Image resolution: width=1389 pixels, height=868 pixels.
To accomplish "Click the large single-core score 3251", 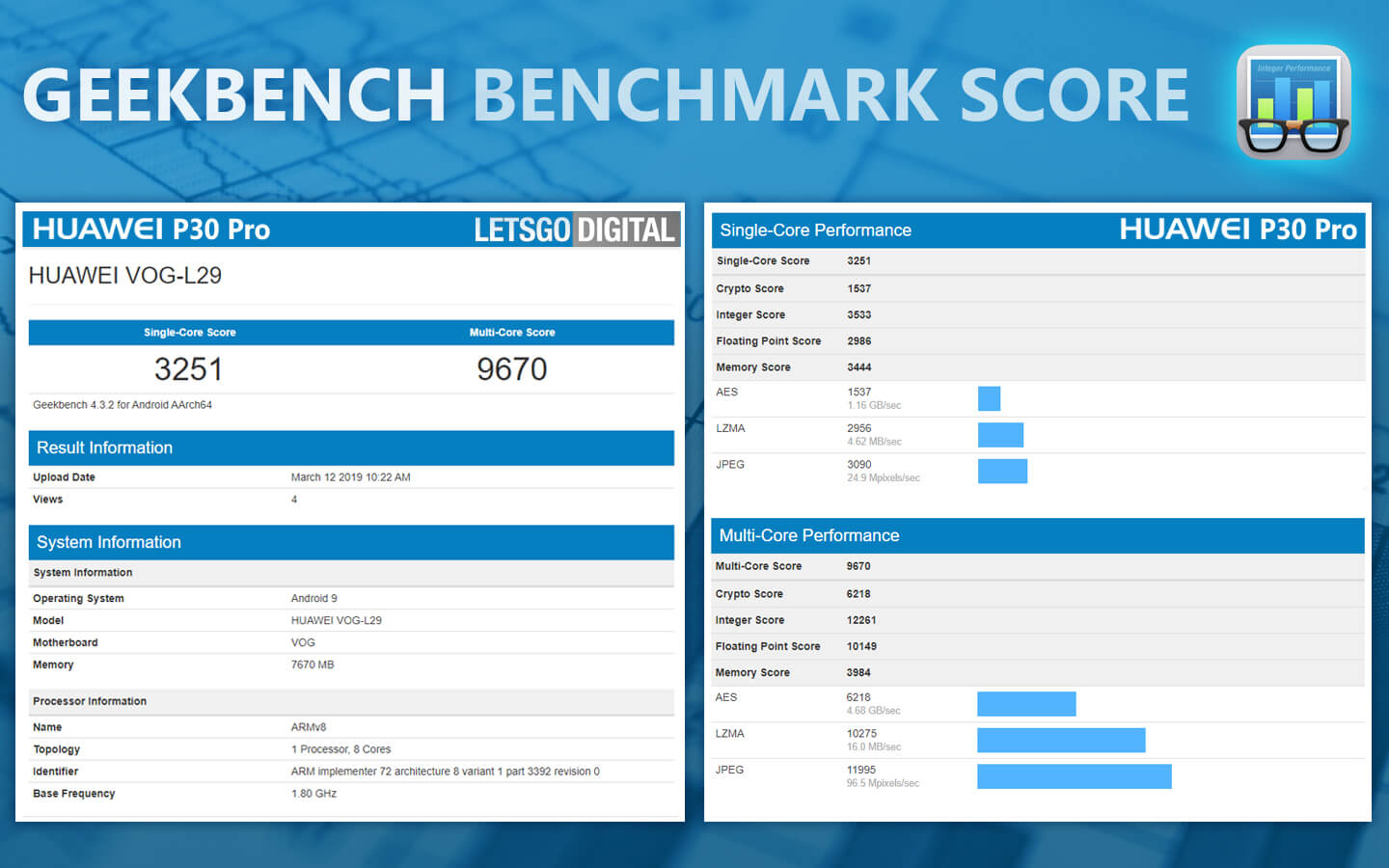I will point(189,369).
